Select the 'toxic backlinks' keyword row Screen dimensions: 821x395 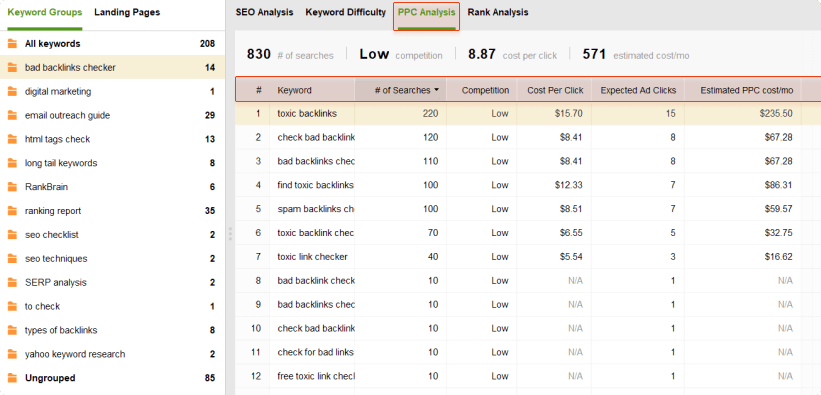528,113
